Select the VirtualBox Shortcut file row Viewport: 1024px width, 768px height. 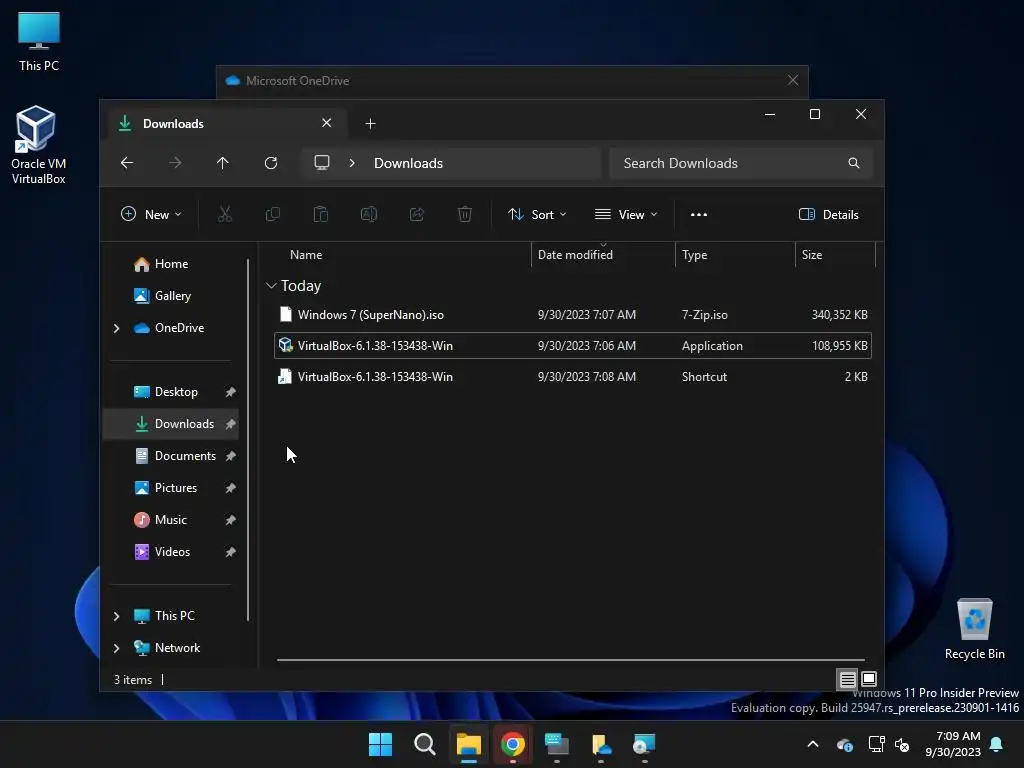point(573,377)
